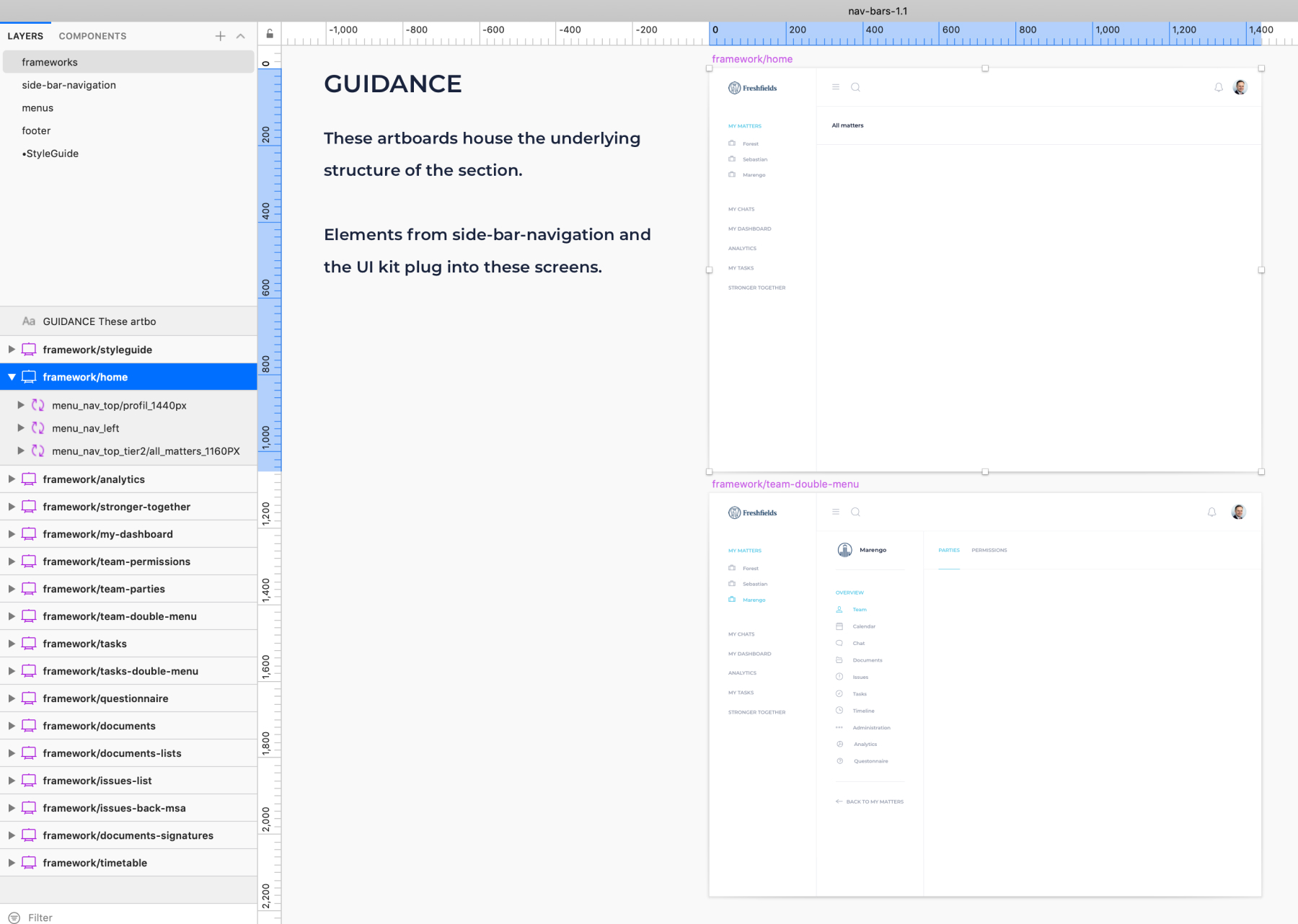The height and width of the screenshot is (924, 1298).
Task: Click the layer filter icon
Action: click(14, 918)
